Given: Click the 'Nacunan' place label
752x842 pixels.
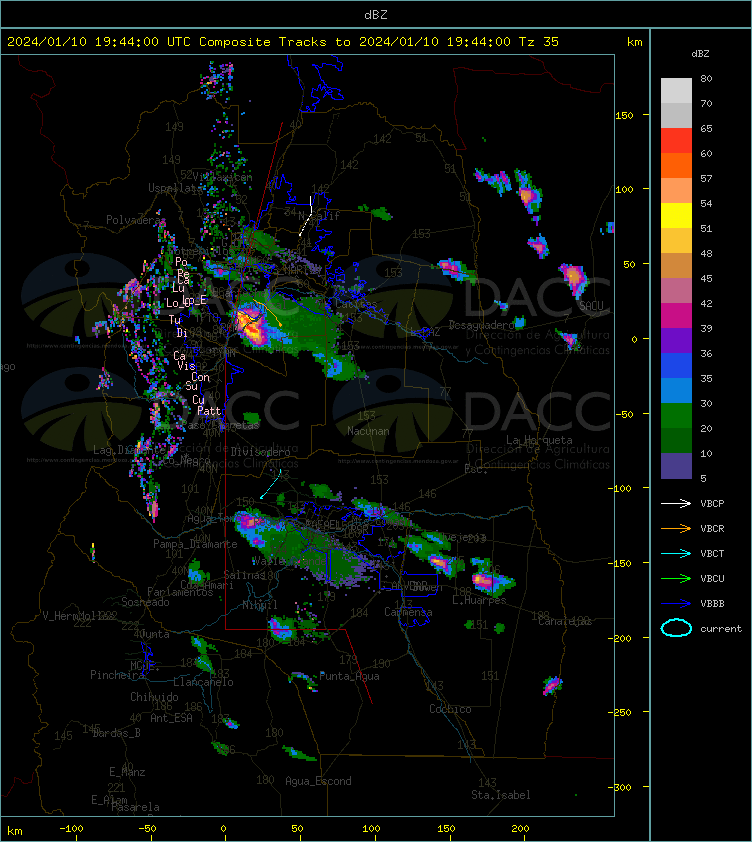Looking at the screenshot, I should (368, 431).
